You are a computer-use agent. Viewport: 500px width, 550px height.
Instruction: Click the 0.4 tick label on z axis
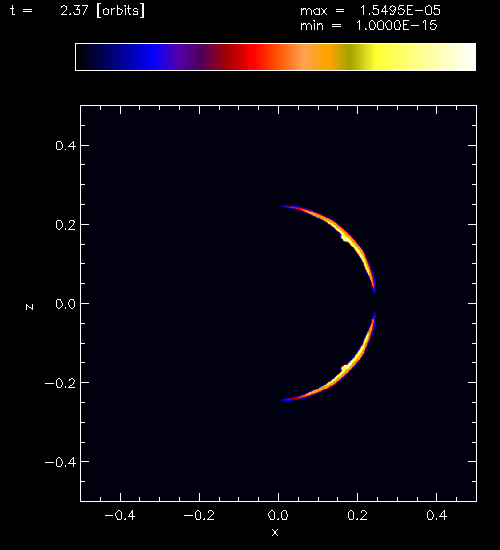pos(66,146)
